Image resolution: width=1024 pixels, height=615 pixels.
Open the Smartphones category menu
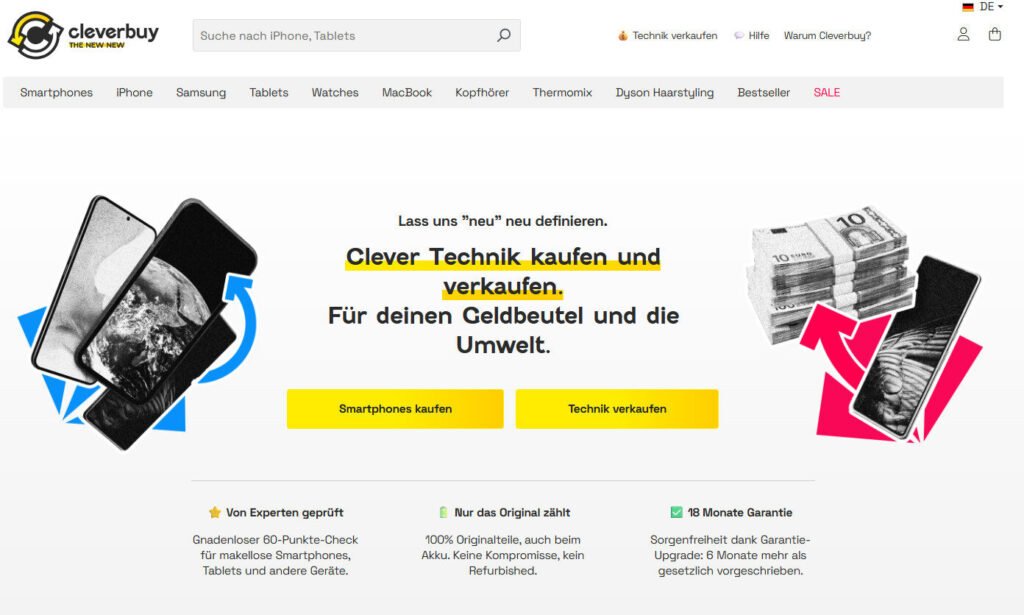(x=56, y=93)
